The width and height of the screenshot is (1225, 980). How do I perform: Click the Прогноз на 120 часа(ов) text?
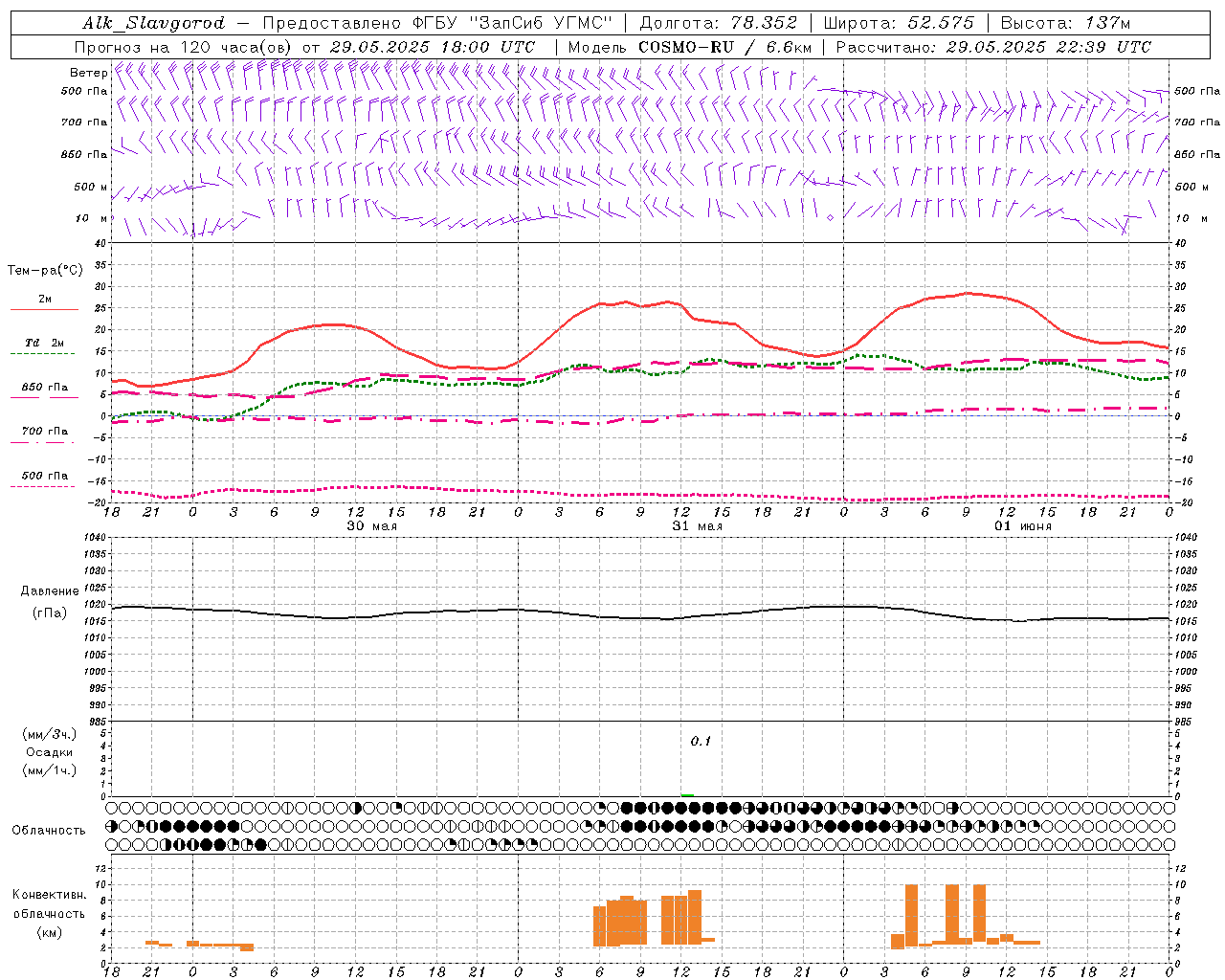point(185,47)
